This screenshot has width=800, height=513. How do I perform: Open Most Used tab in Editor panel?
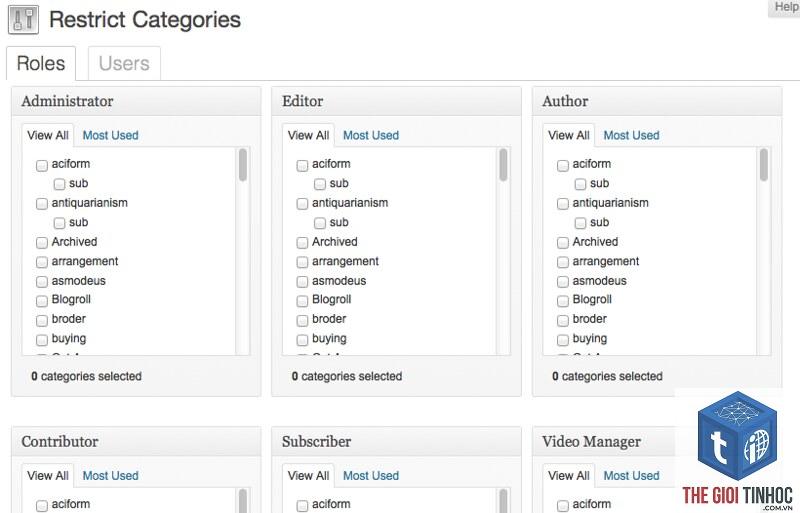pos(371,135)
